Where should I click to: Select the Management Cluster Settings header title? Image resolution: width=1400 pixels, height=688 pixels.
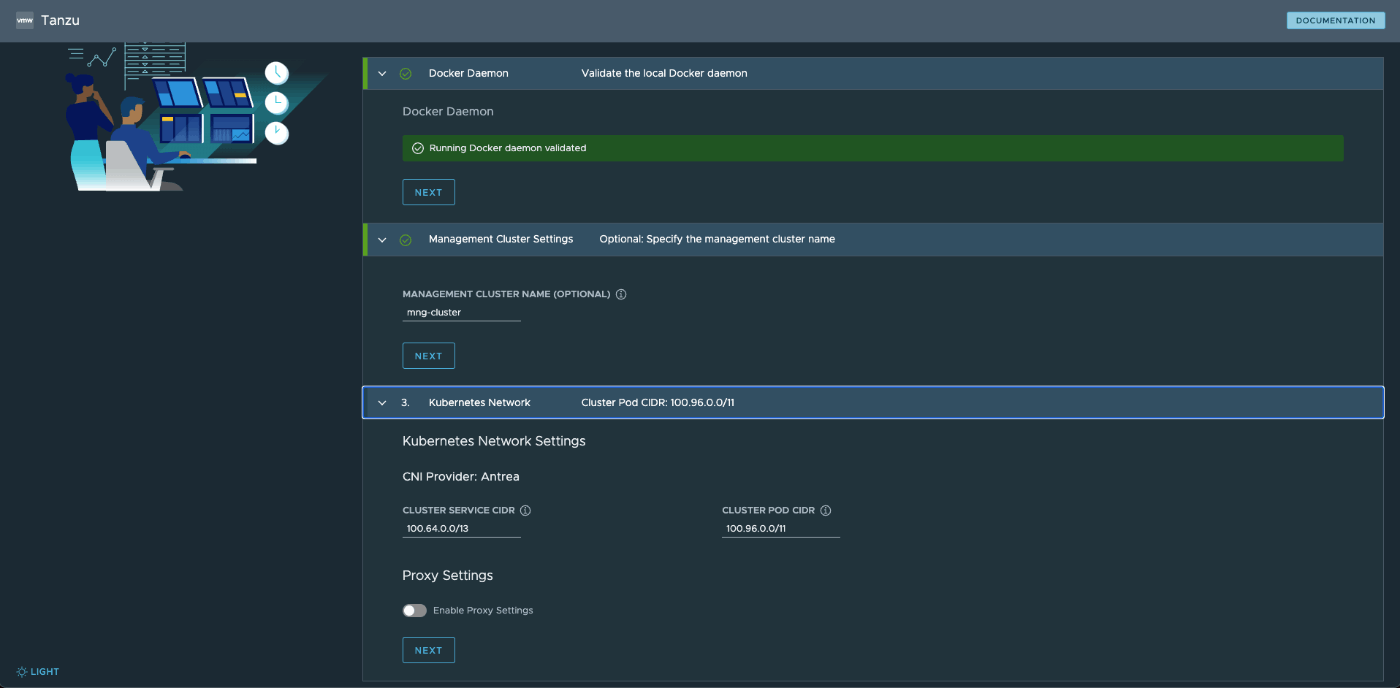click(501, 239)
